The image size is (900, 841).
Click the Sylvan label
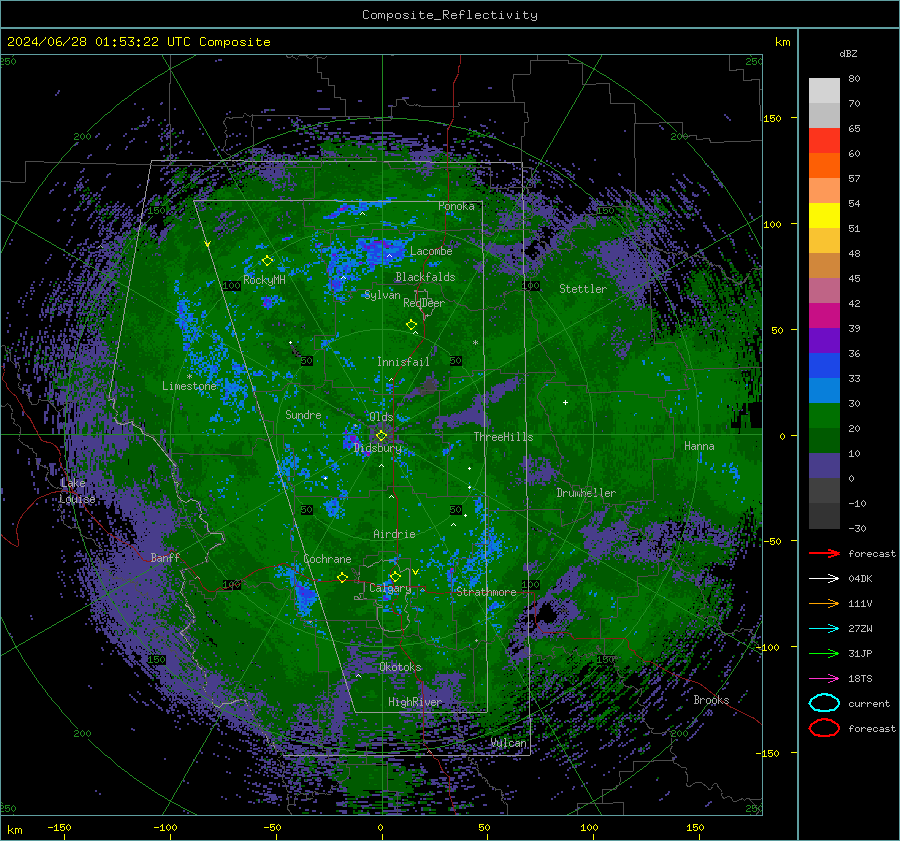pyautogui.click(x=382, y=295)
